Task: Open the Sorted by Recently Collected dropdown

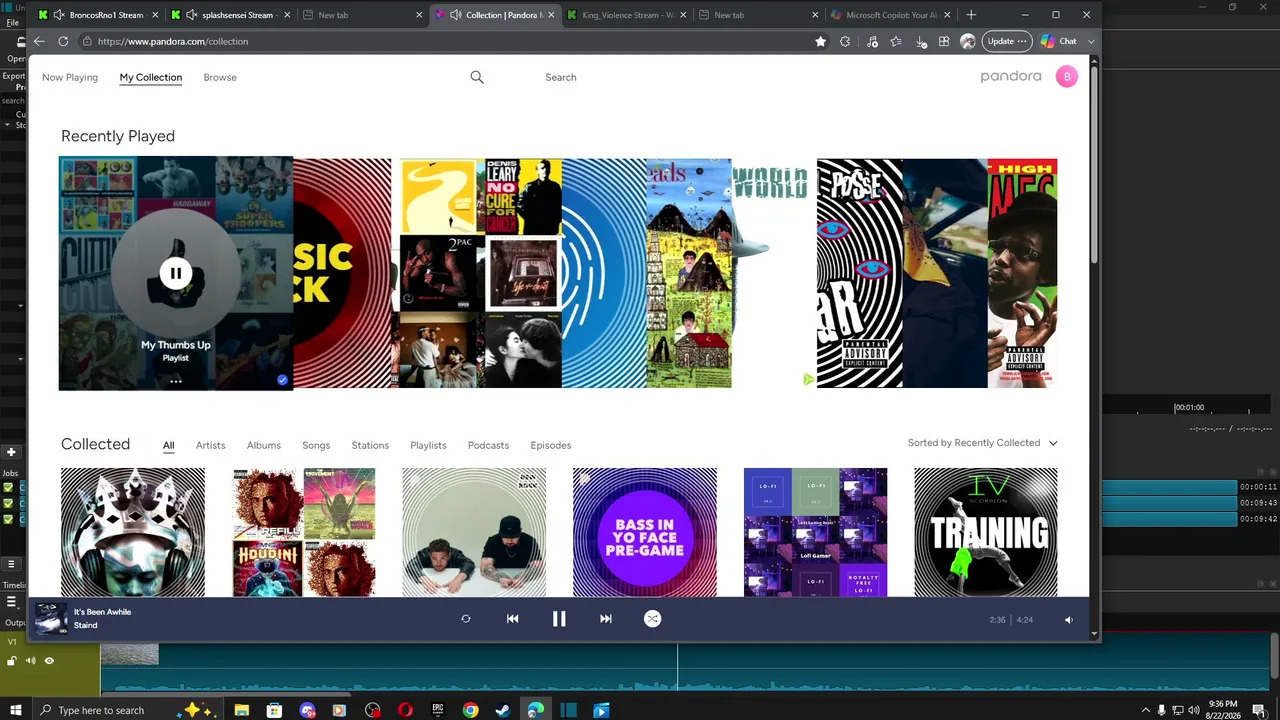Action: (x=982, y=443)
